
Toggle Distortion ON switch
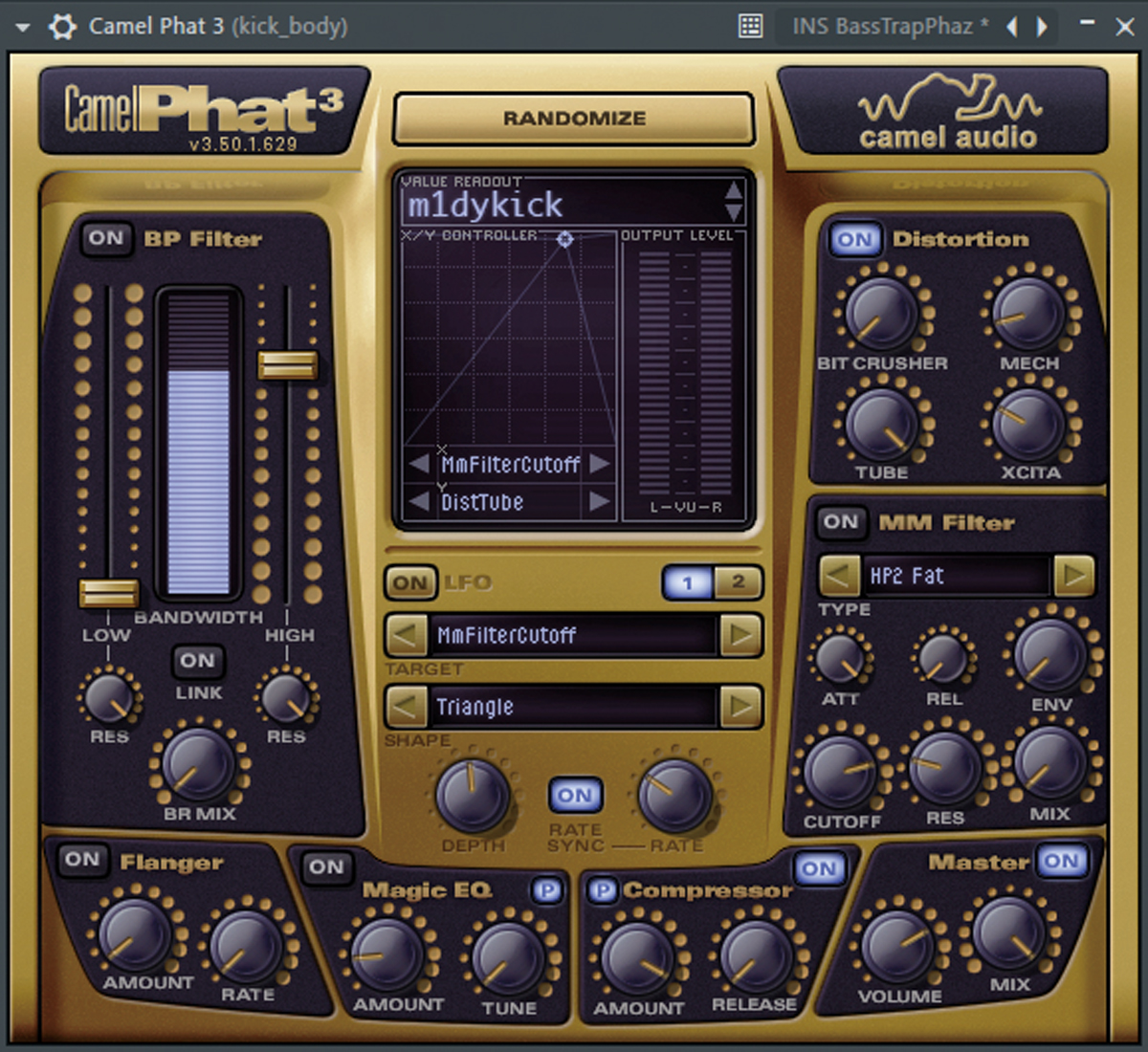point(854,239)
